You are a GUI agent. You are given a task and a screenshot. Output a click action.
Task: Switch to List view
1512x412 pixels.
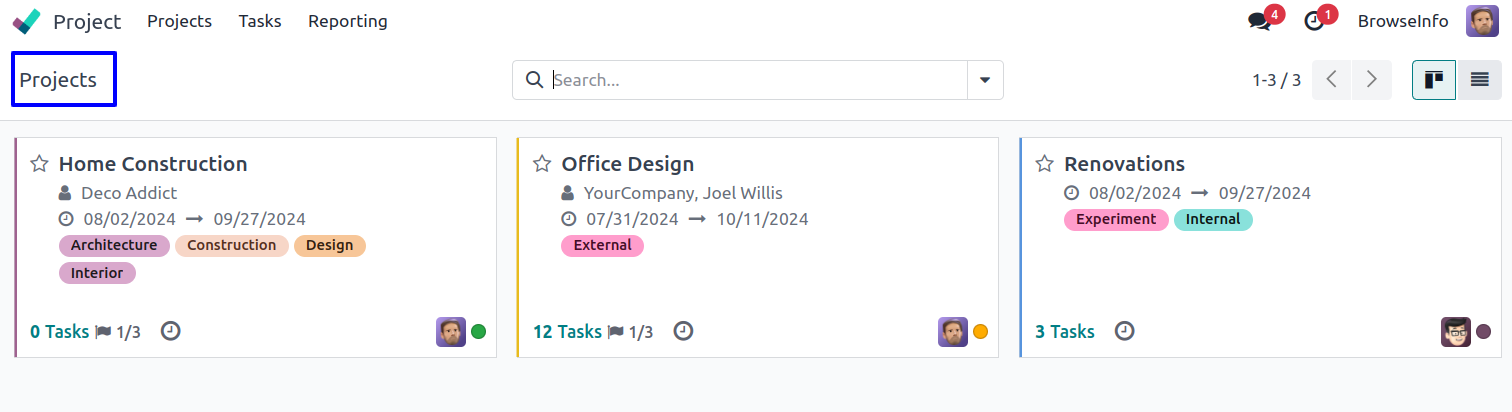coord(1479,80)
